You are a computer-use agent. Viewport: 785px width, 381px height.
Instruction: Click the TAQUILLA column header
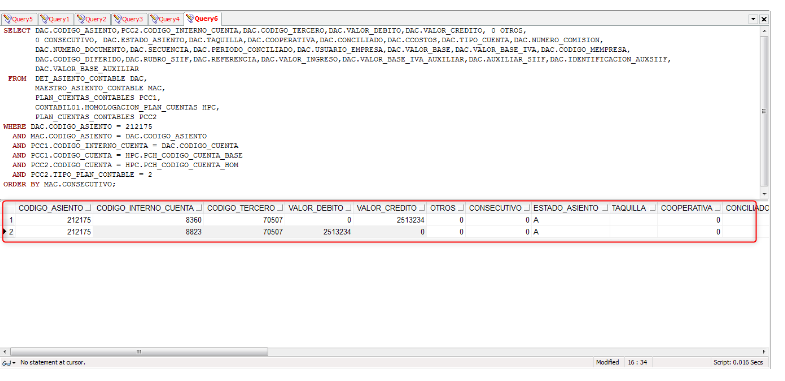tap(633, 208)
